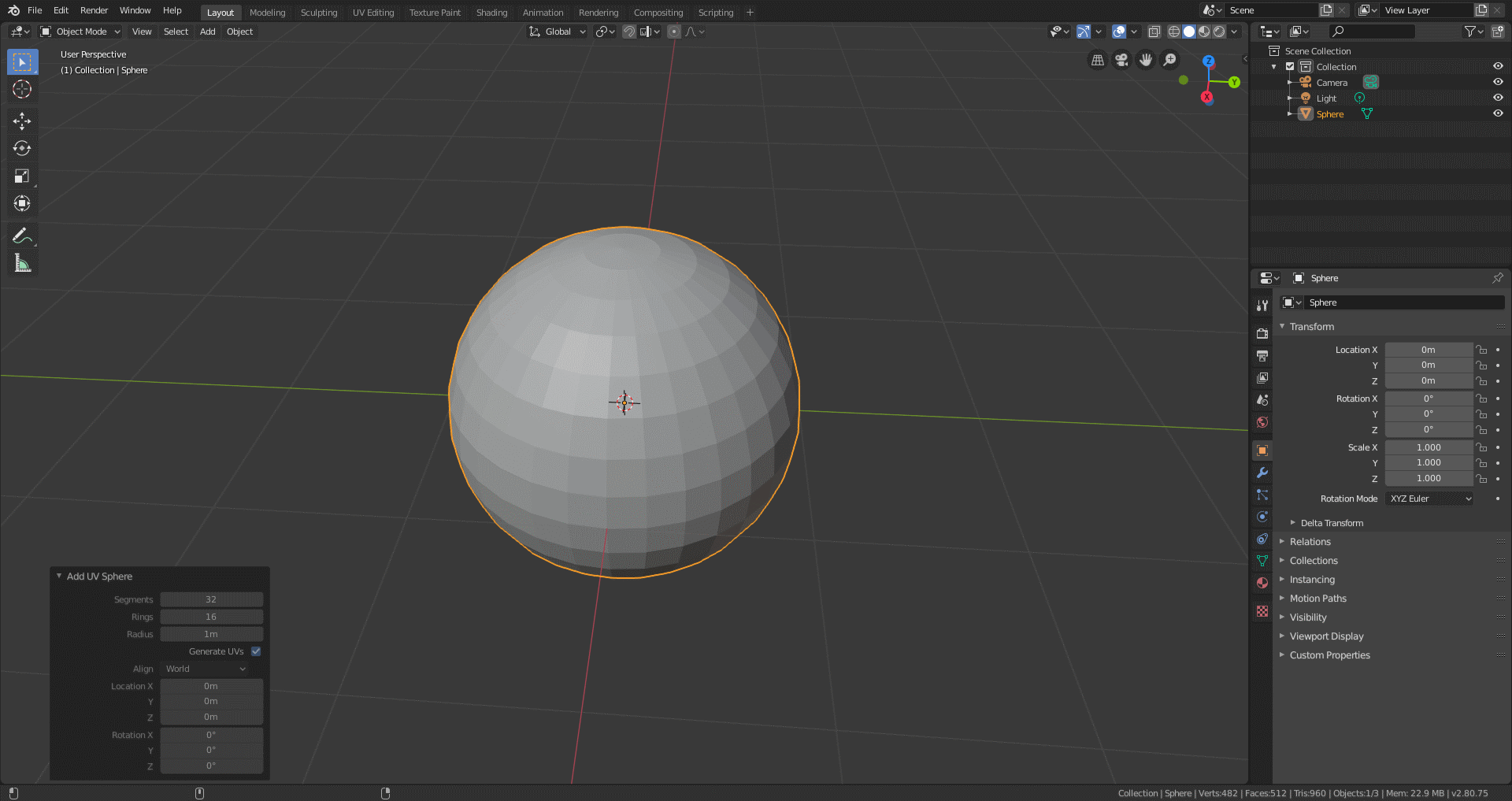This screenshot has height=801, width=1512.
Task: Open the World Properties tab
Action: (x=1262, y=423)
